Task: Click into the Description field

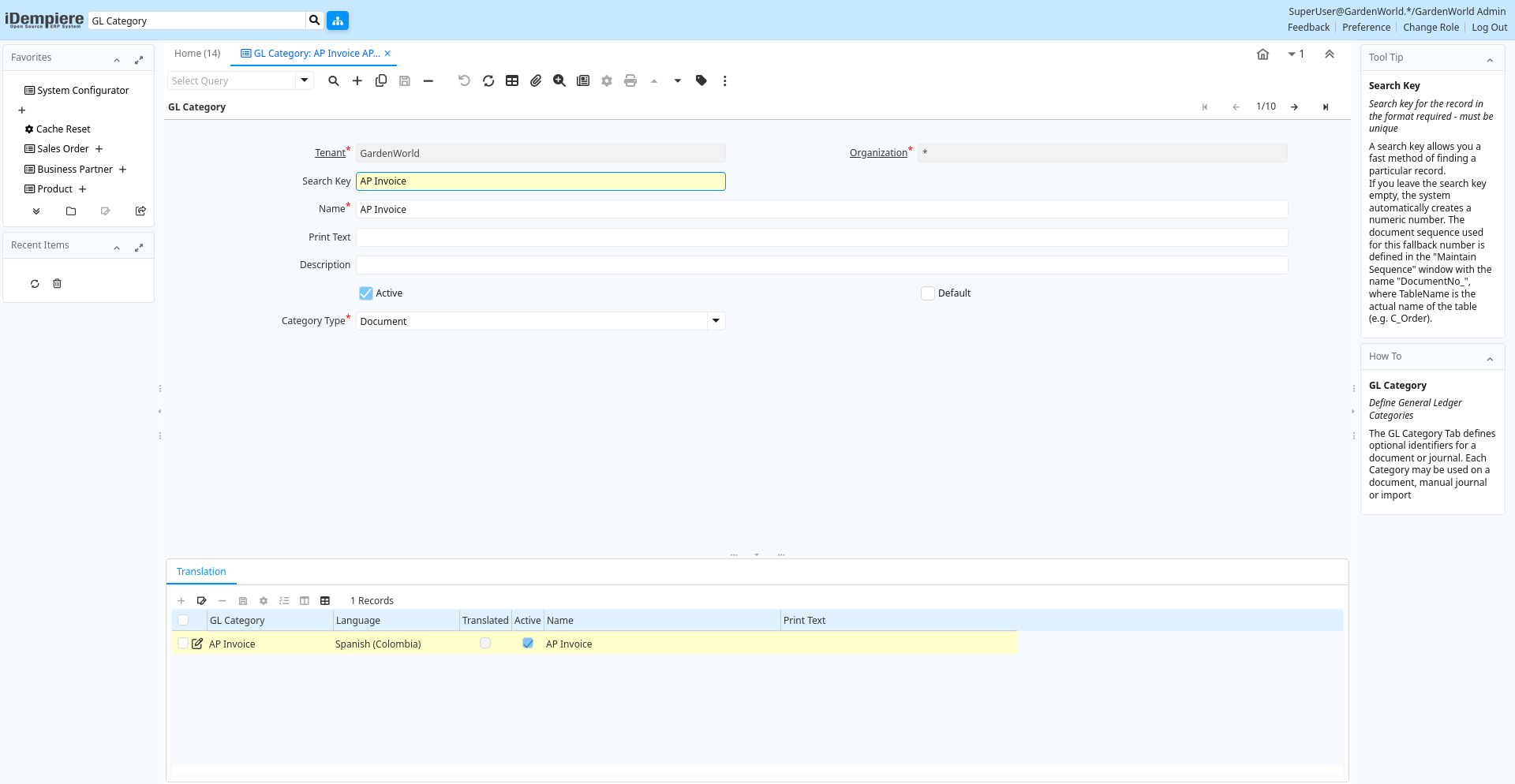Action: (821, 265)
